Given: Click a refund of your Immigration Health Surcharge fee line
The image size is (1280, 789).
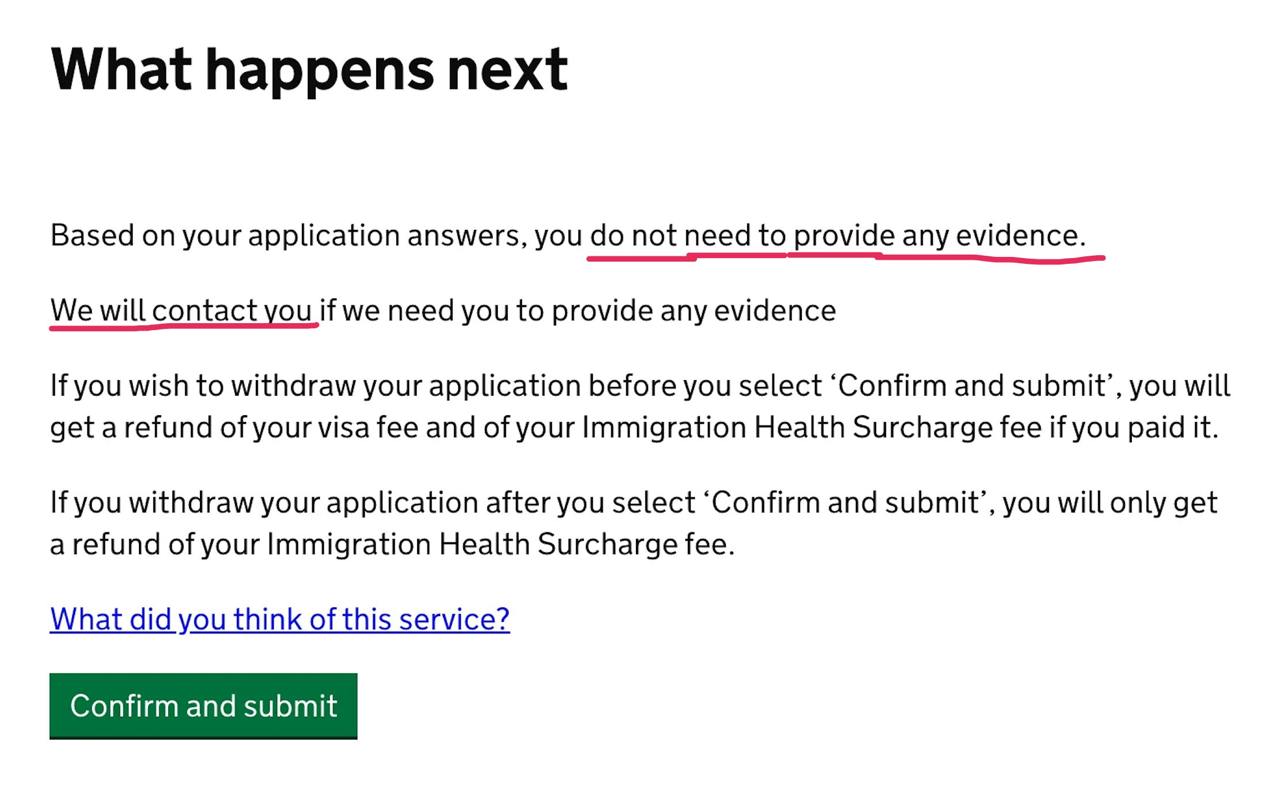Looking at the screenshot, I should click(x=392, y=545).
